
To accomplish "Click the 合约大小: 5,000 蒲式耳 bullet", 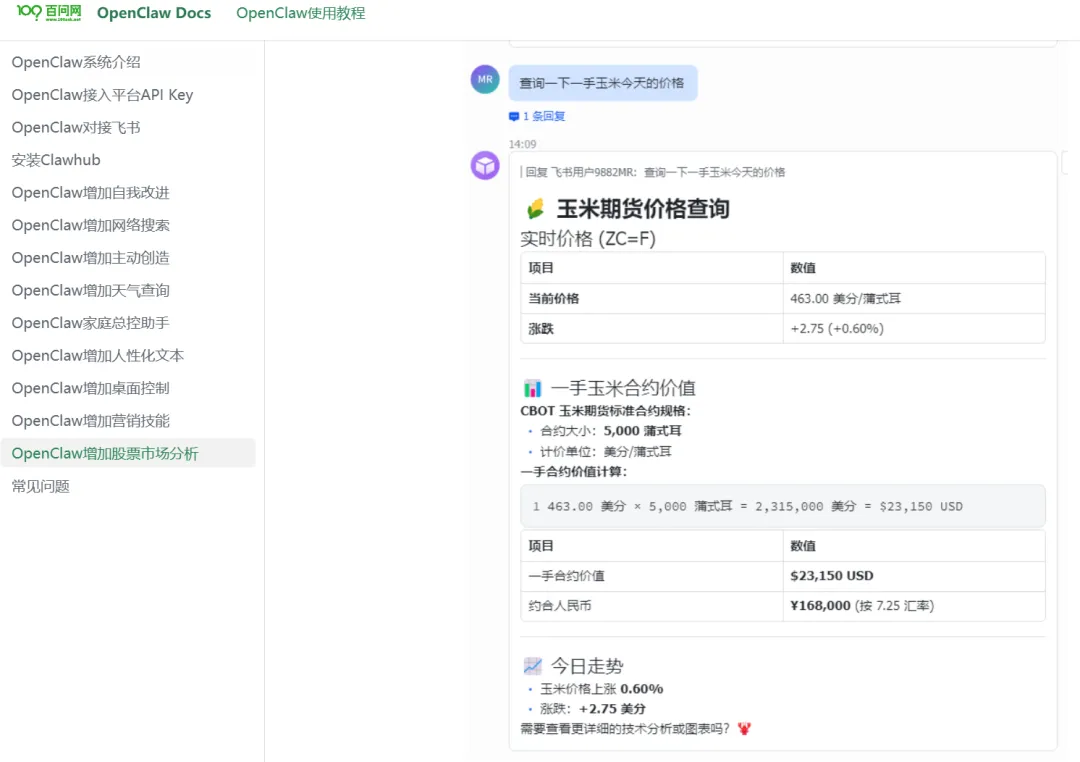I will [610, 431].
